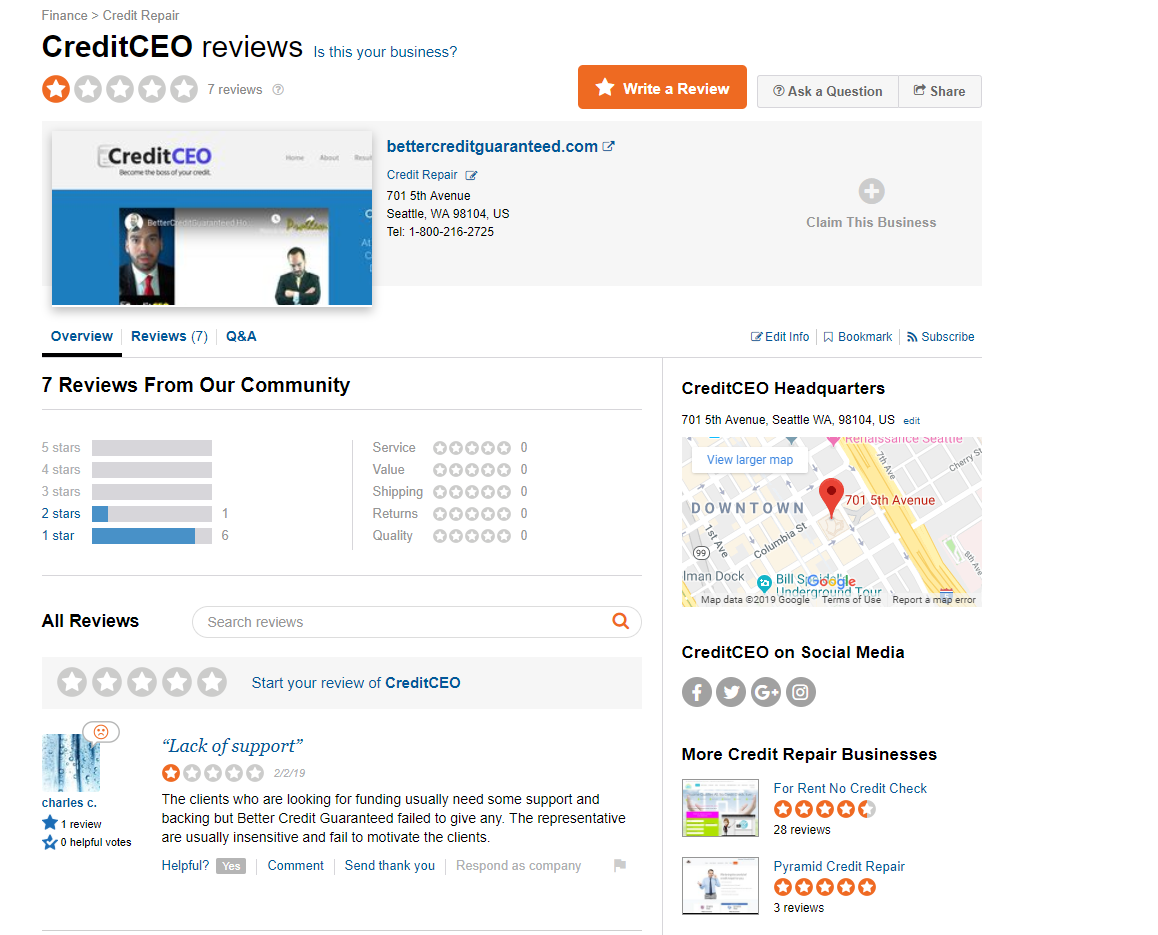Open the Reviews (7) tab
The width and height of the screenshot is (1158, 935).
169,336
